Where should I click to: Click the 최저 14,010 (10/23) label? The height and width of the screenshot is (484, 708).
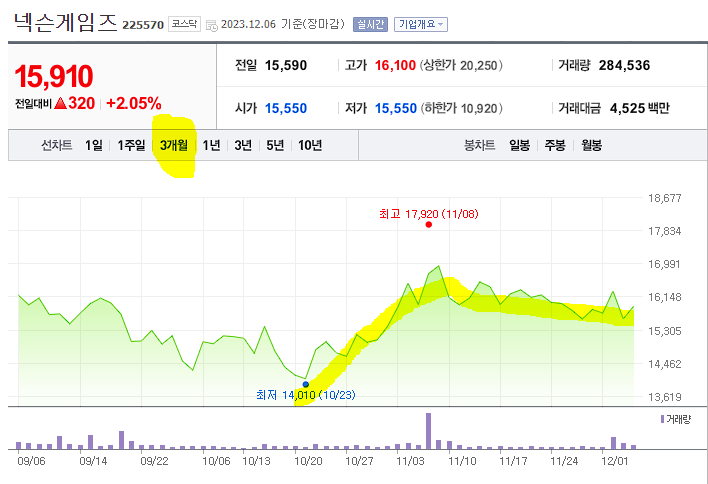(306, 395)
